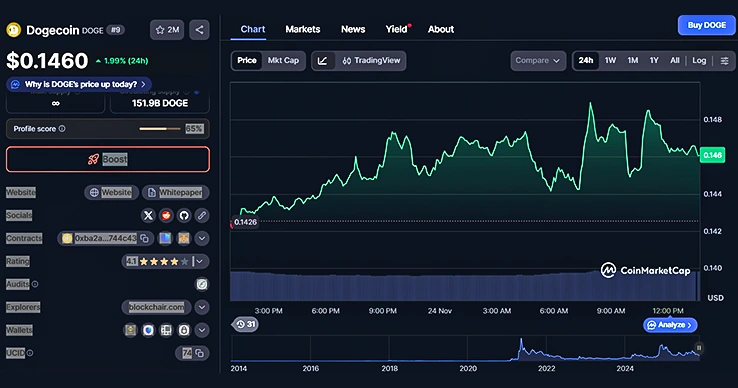Open the Markets tab
The height and width of the screenshot is (388, 738).
point(303,29)
